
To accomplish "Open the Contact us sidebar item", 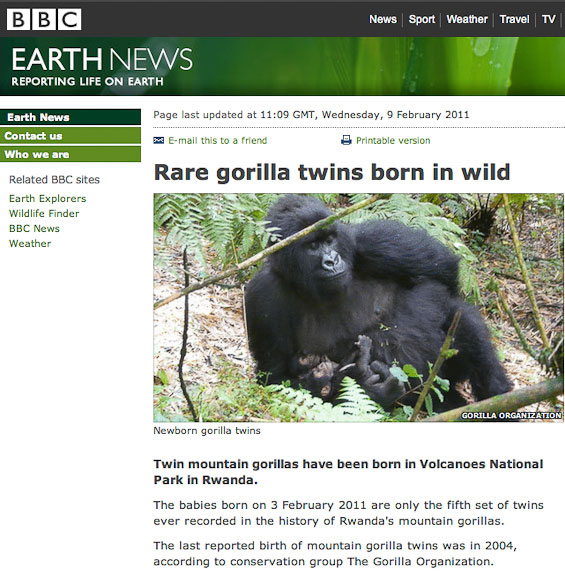I will (x=70, y=136).
